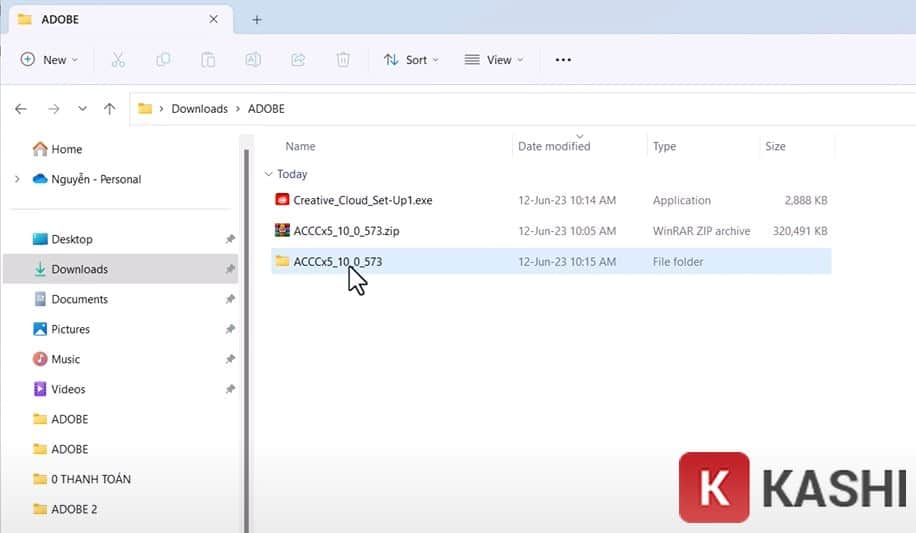Click the Cut scissors icon in toolbar

tap(118, 60)
